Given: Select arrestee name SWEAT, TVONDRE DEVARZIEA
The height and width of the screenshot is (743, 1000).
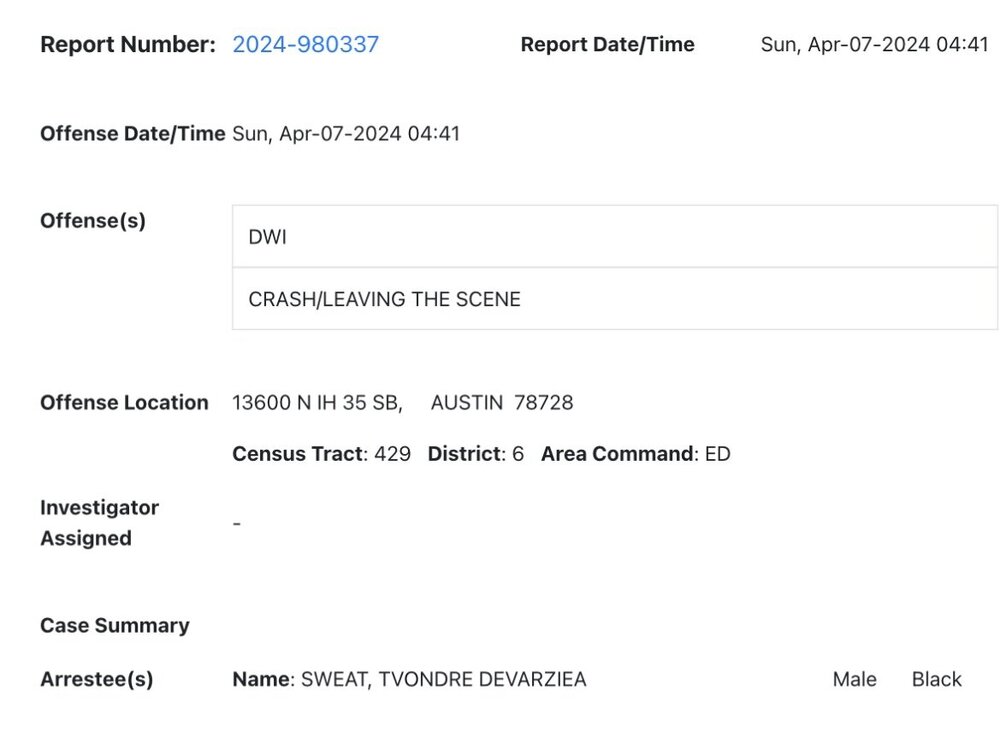Looking at the screenshot, I should tap(438, 679).
